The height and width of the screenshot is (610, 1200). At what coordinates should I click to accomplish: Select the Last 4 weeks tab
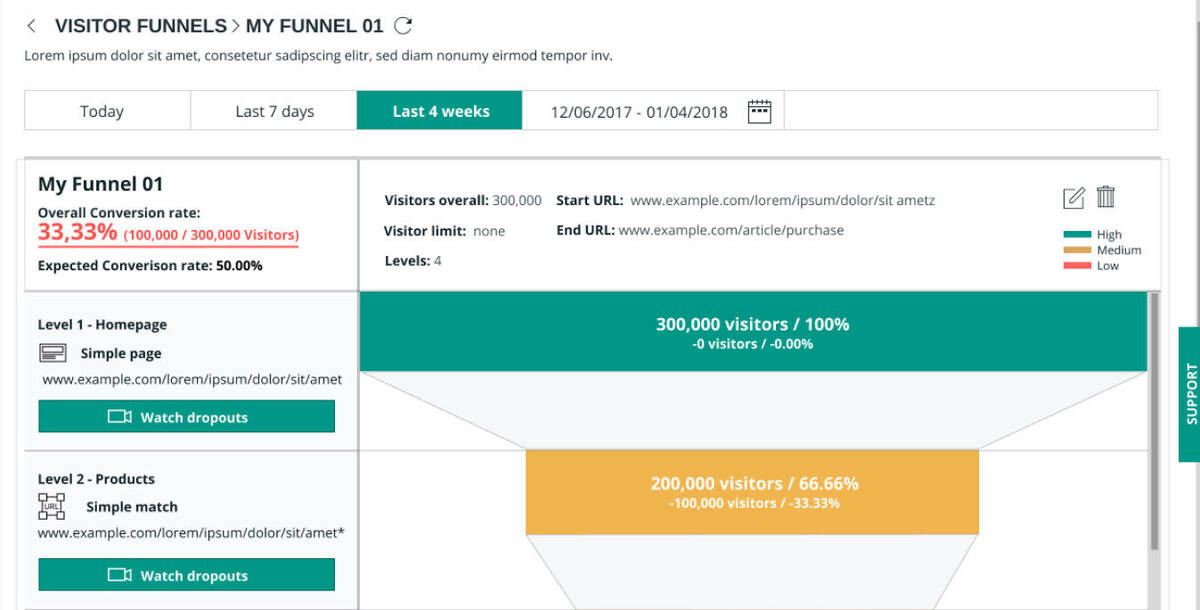[x=440, y=111]
